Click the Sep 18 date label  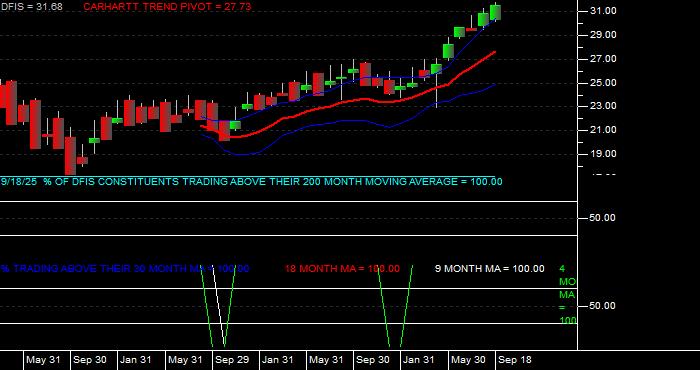pos(515,360)
